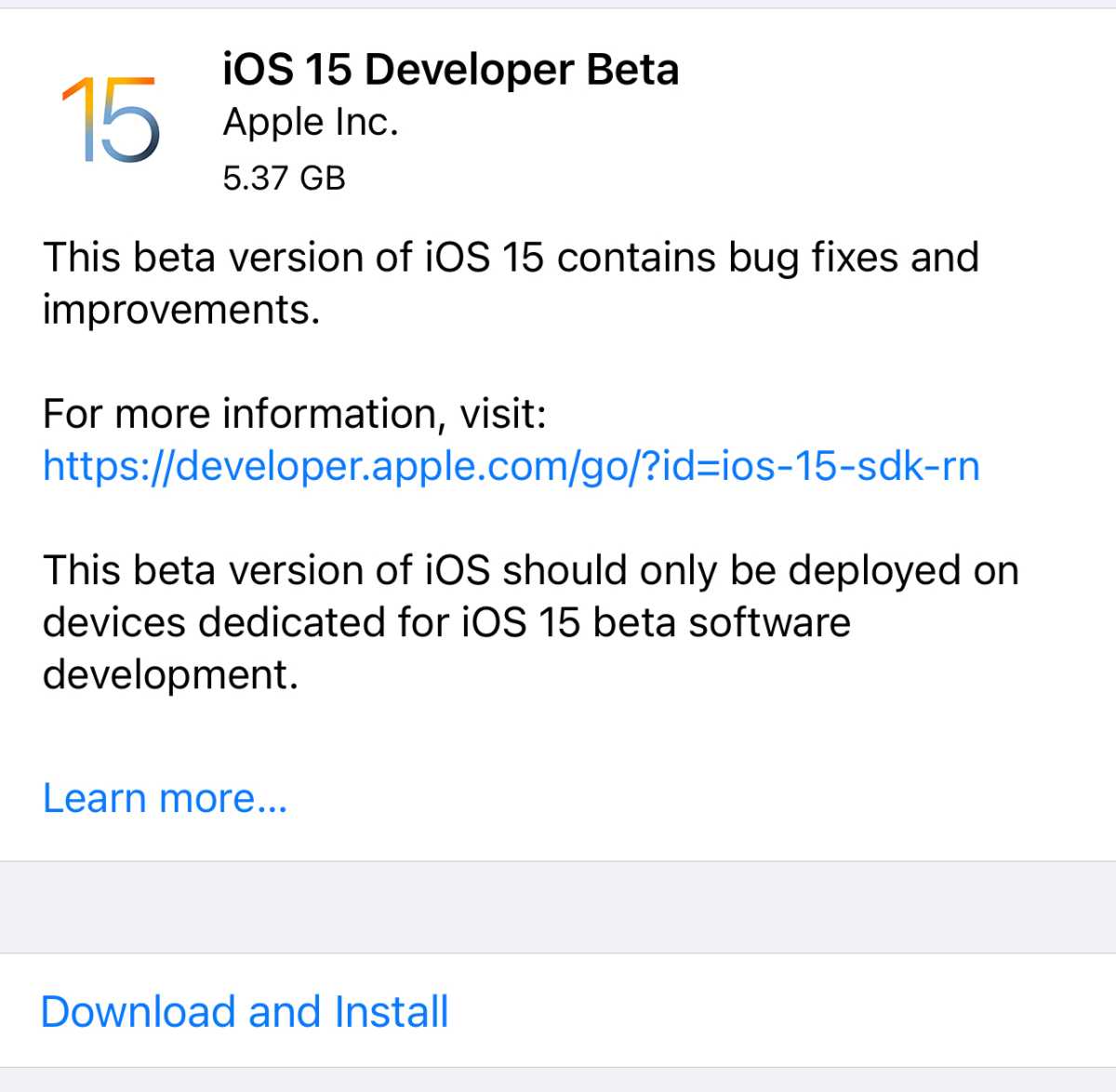Open the "Learn more..." link
The width and height of the screenshot is (1116, 1092).
coord(165,798)
